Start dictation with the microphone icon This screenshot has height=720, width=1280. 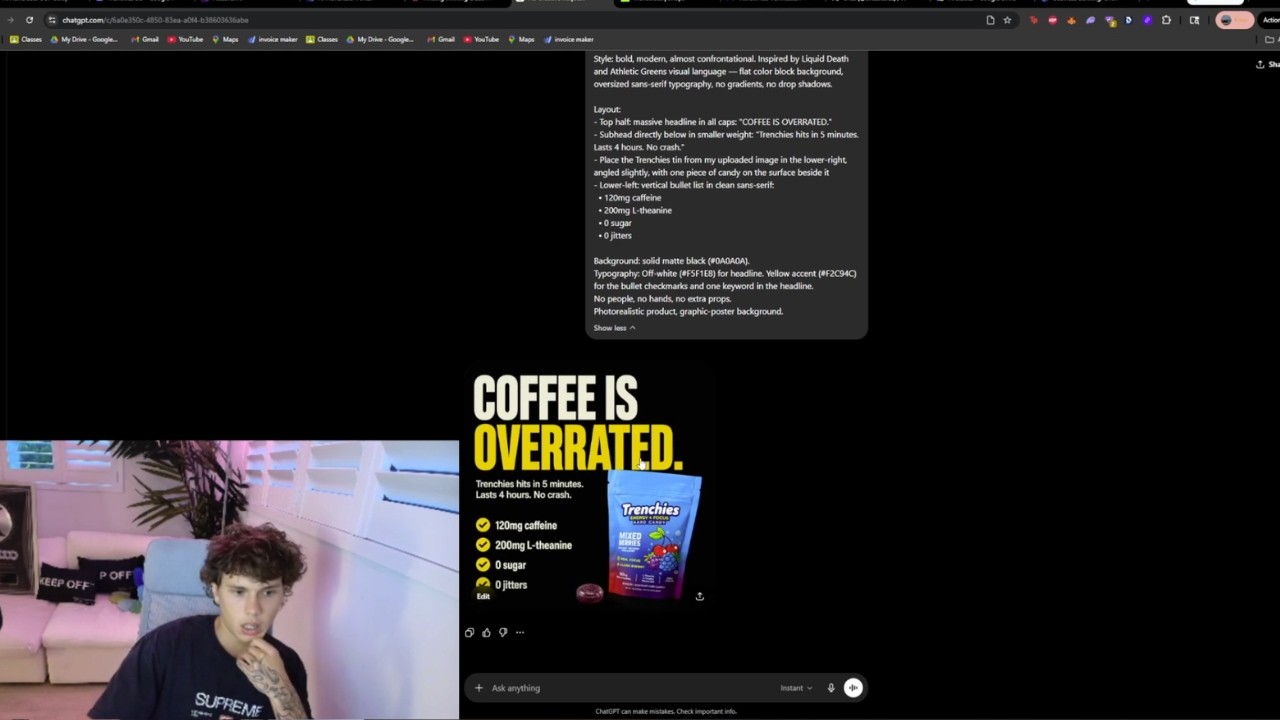point(830,688)
